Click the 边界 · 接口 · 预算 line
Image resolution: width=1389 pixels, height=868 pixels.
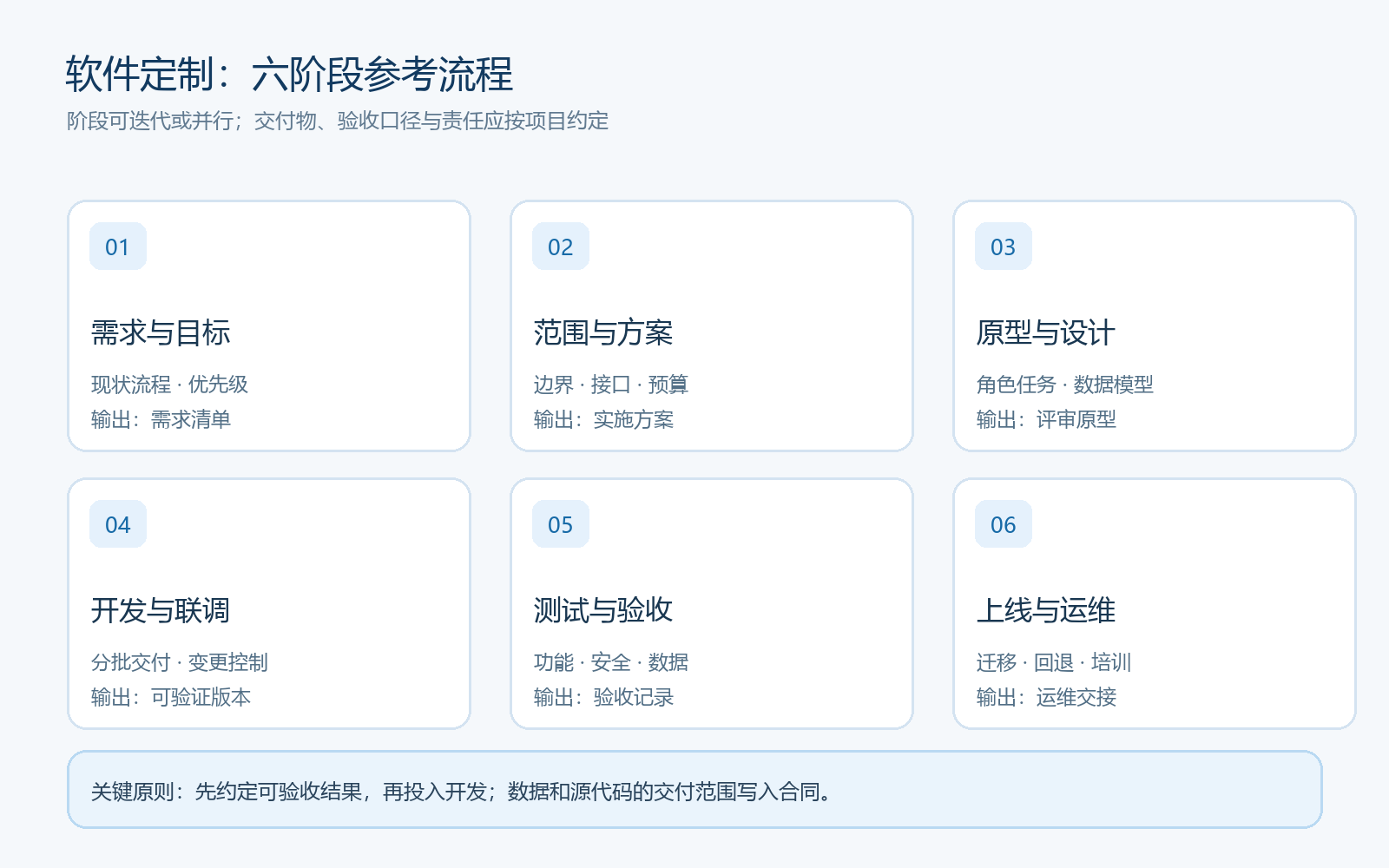click(x=611, y=385)
